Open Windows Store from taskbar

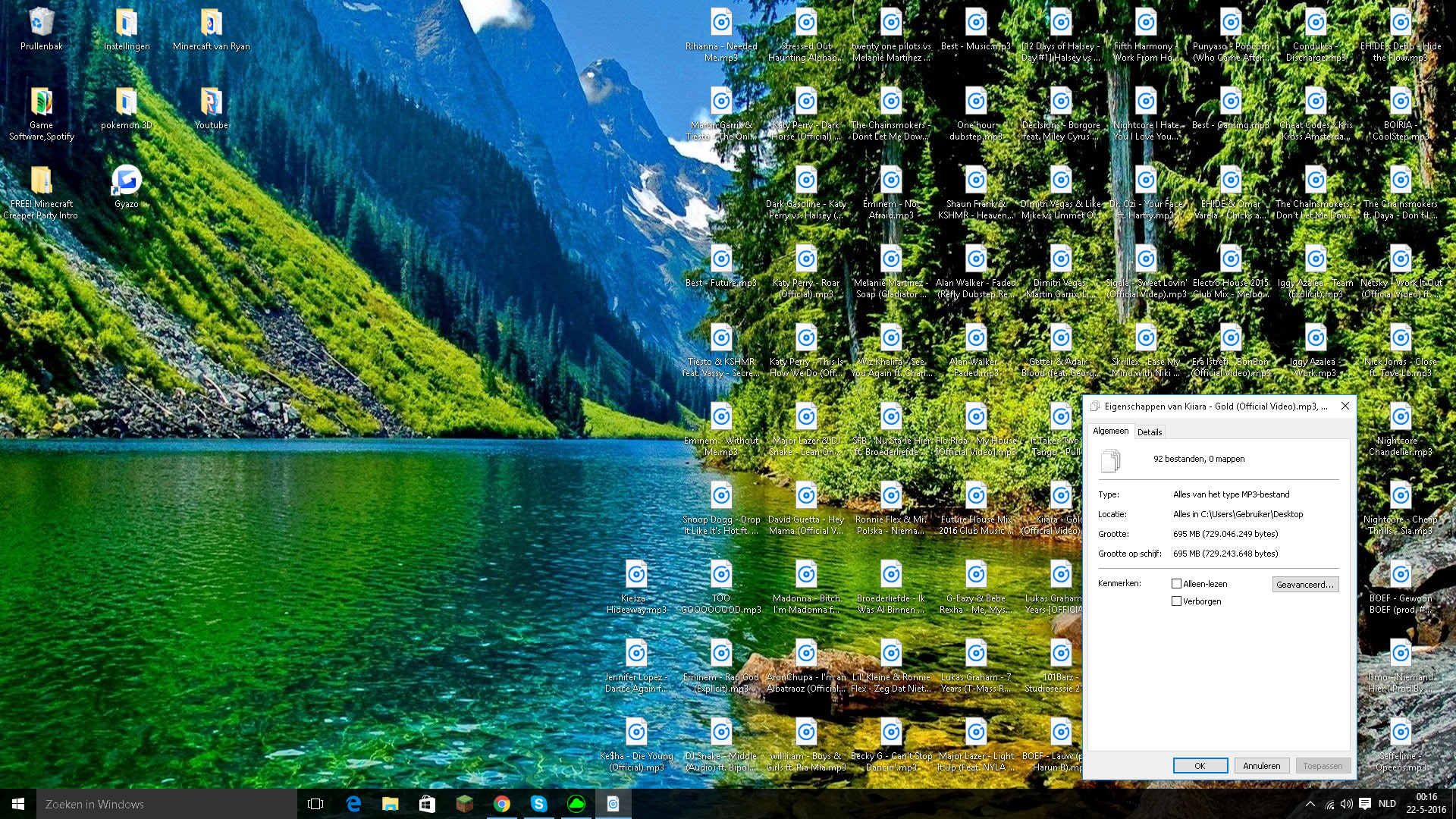[428, 804]
